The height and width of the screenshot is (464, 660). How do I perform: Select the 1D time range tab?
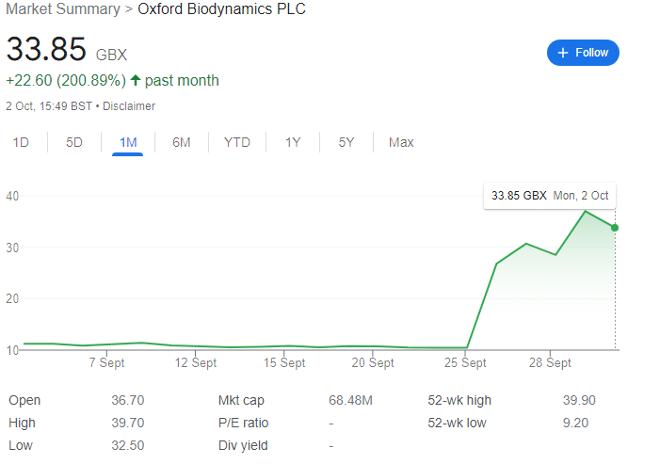coord(21,142)
